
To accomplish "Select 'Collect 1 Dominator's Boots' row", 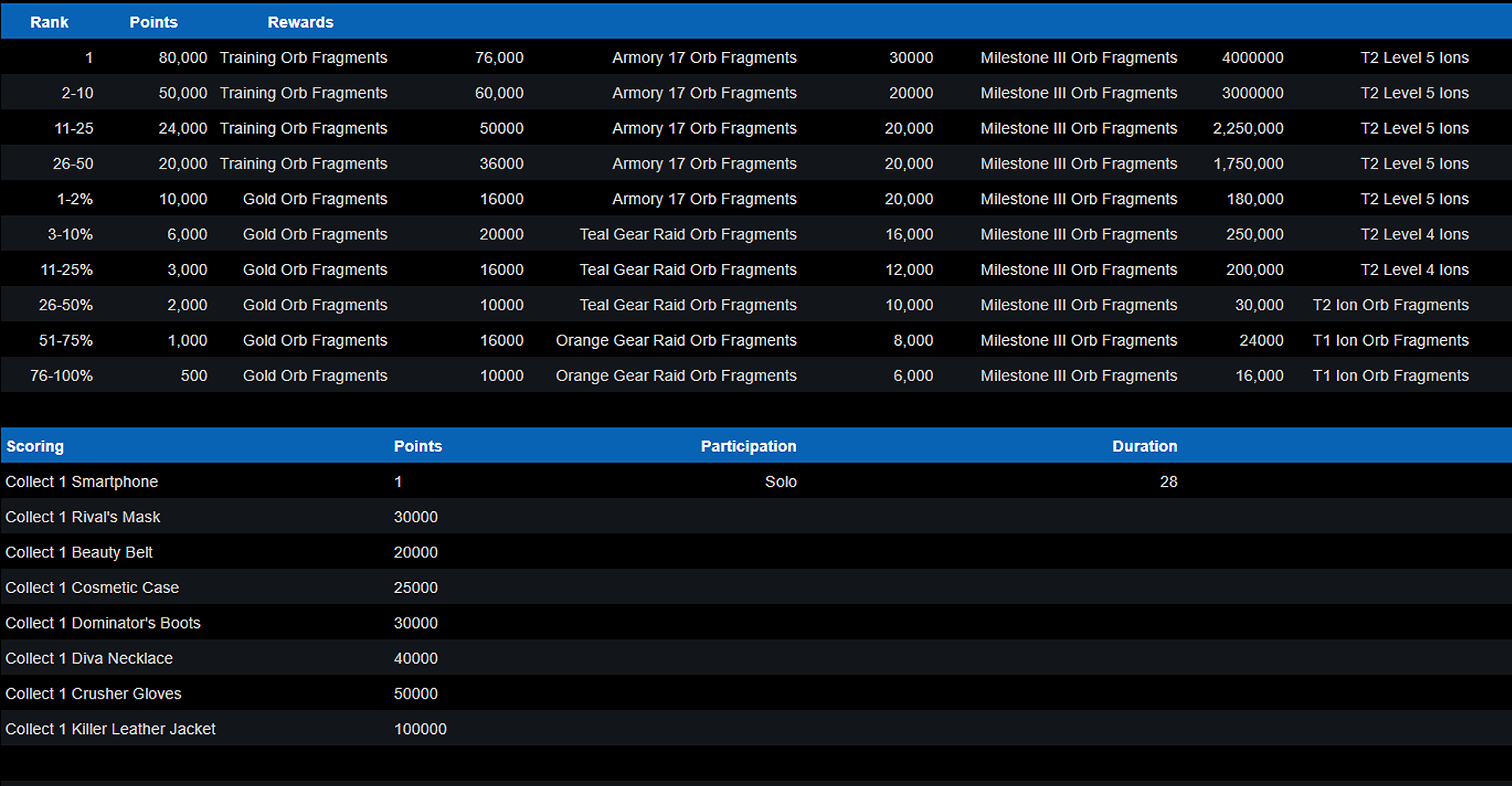I will (103, 623).
